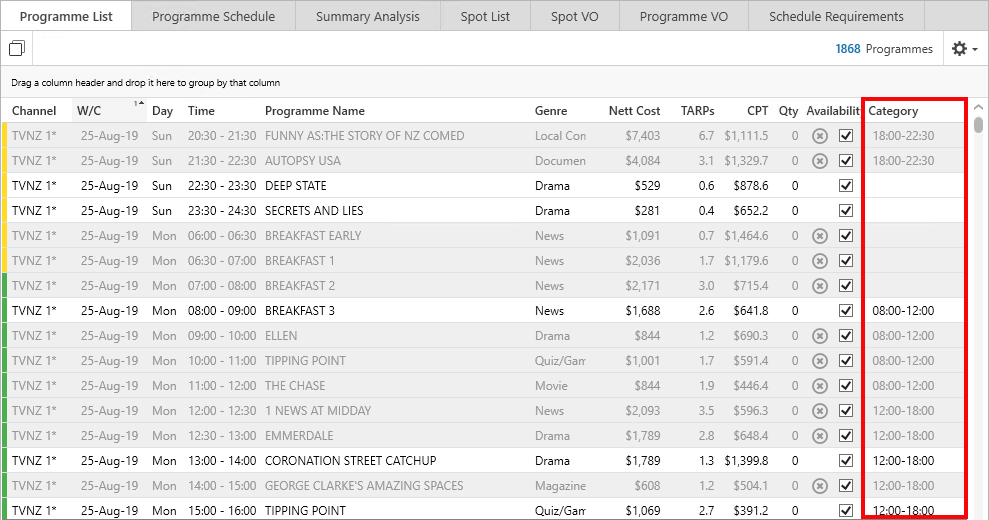Image resolution: width=989 pixels, height=520 pixels.
Task: Open the Schedule Requirements tab
Action: pyautogui.click(x=836, y=16)
